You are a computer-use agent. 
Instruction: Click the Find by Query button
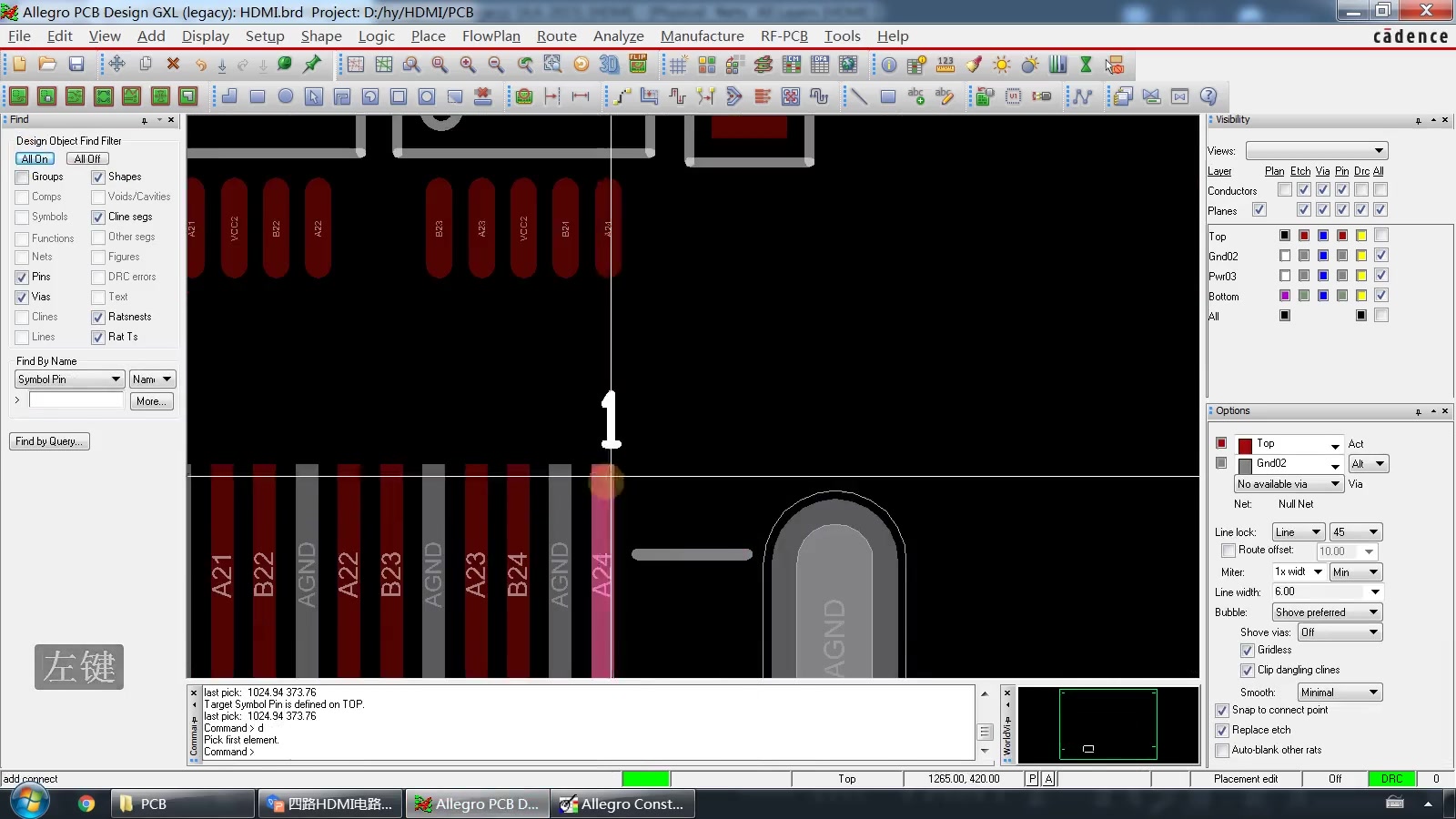49,441
